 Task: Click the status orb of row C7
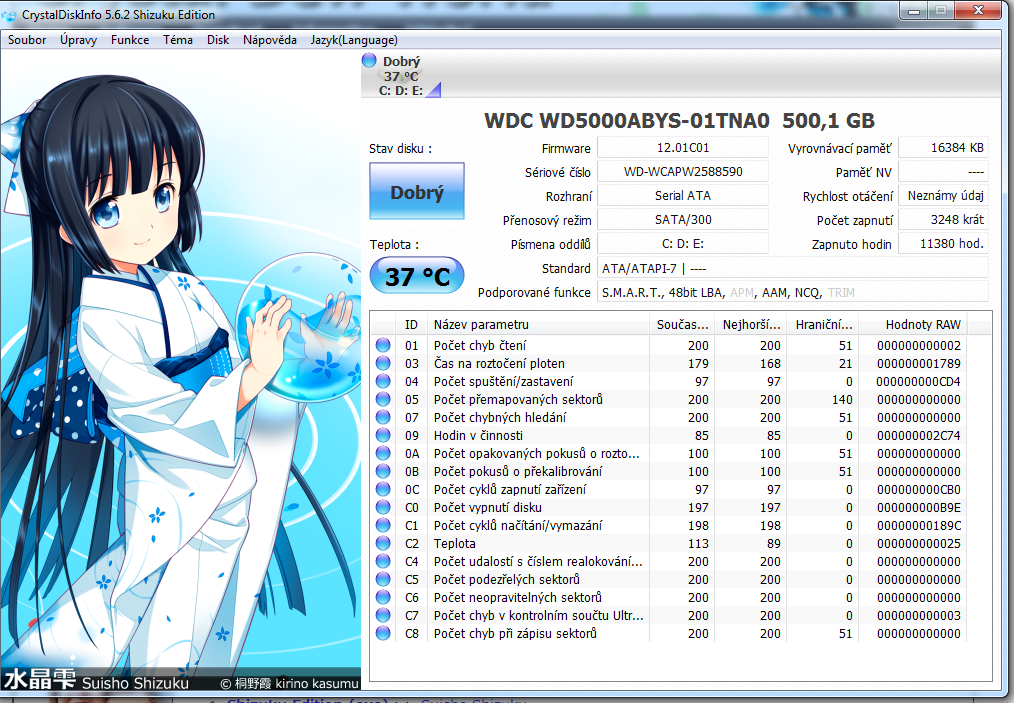pyautogui.click(x=383, y=616)
